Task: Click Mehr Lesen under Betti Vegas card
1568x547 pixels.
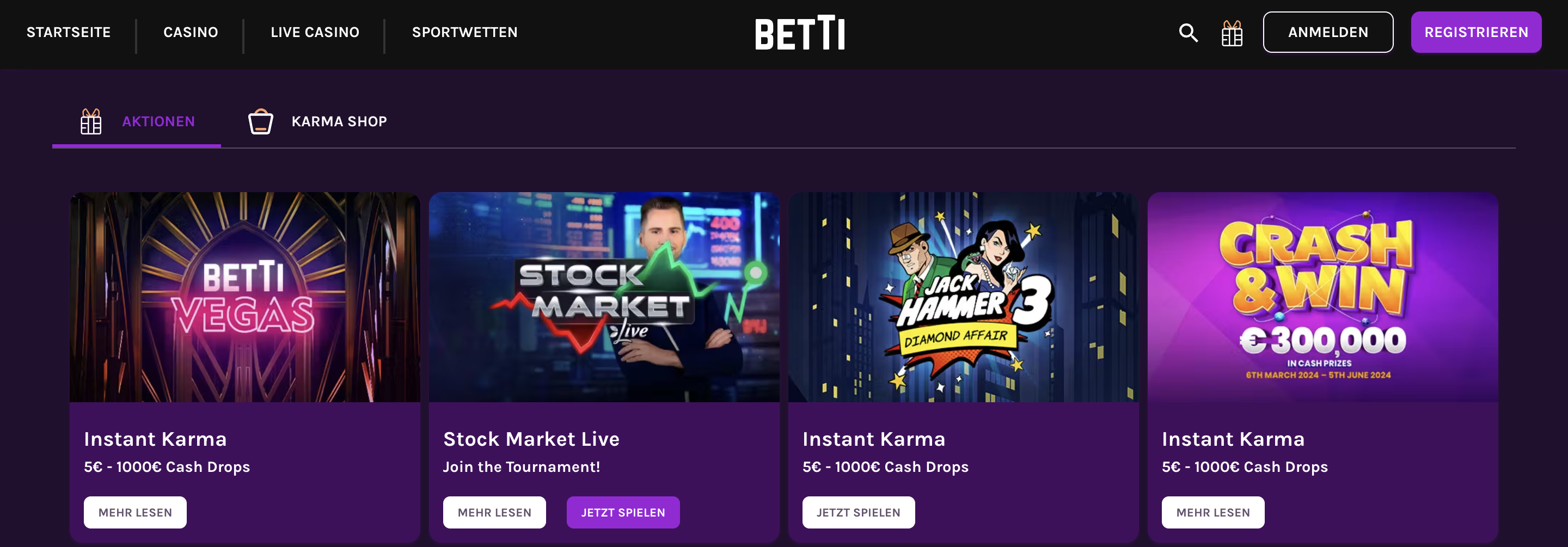Action: (x=135, y=512)
